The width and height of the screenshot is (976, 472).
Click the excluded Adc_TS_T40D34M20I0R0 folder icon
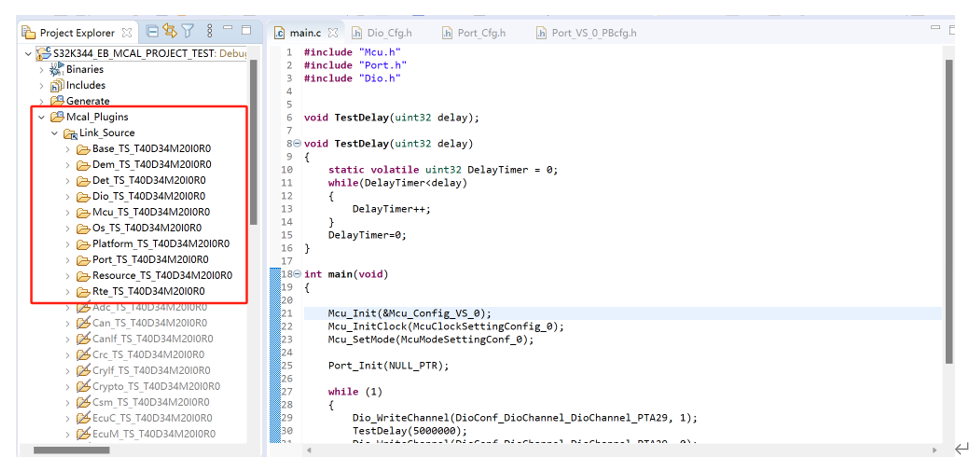tap(83, 307)
